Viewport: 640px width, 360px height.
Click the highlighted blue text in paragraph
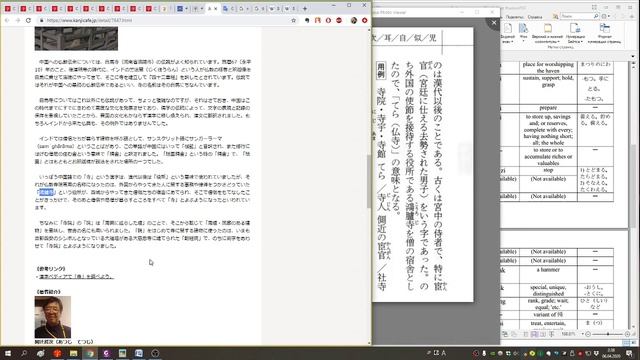click(46, 192)
